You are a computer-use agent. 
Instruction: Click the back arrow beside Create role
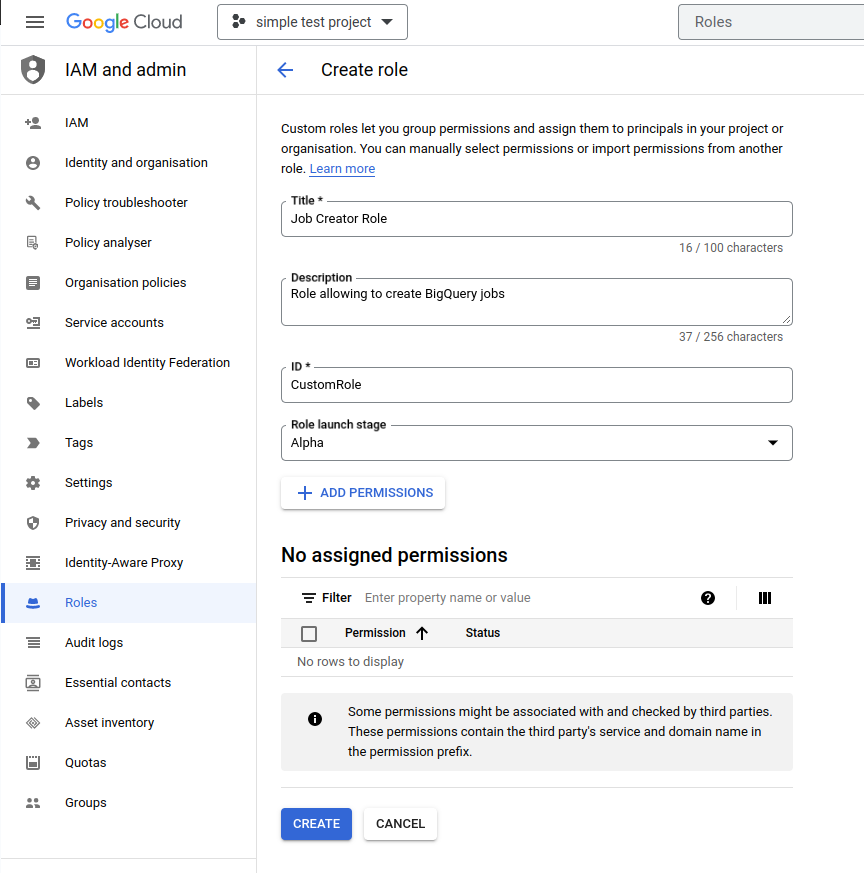point(285,70)
